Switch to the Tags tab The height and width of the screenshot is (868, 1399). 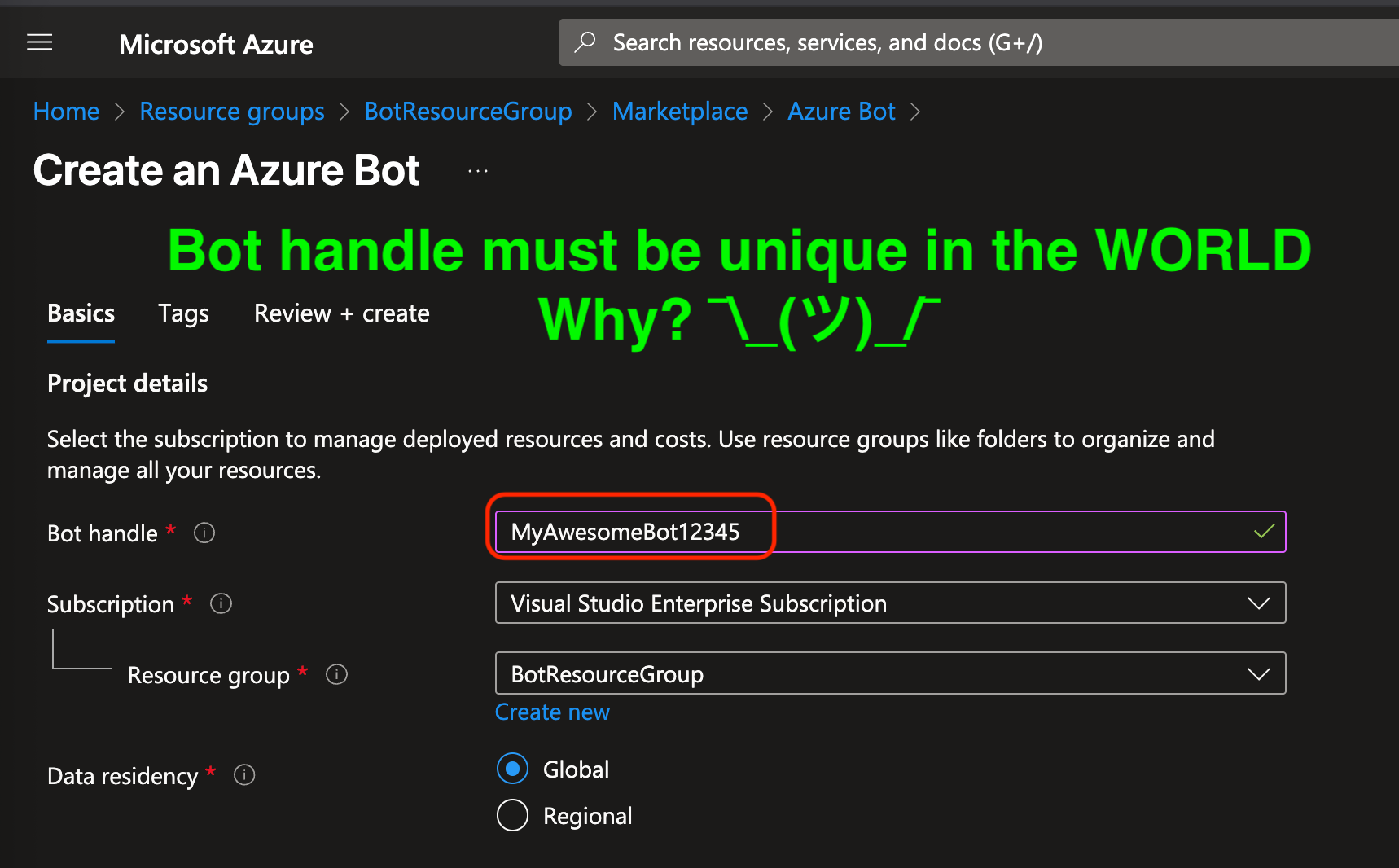click(x=183, y=313)
